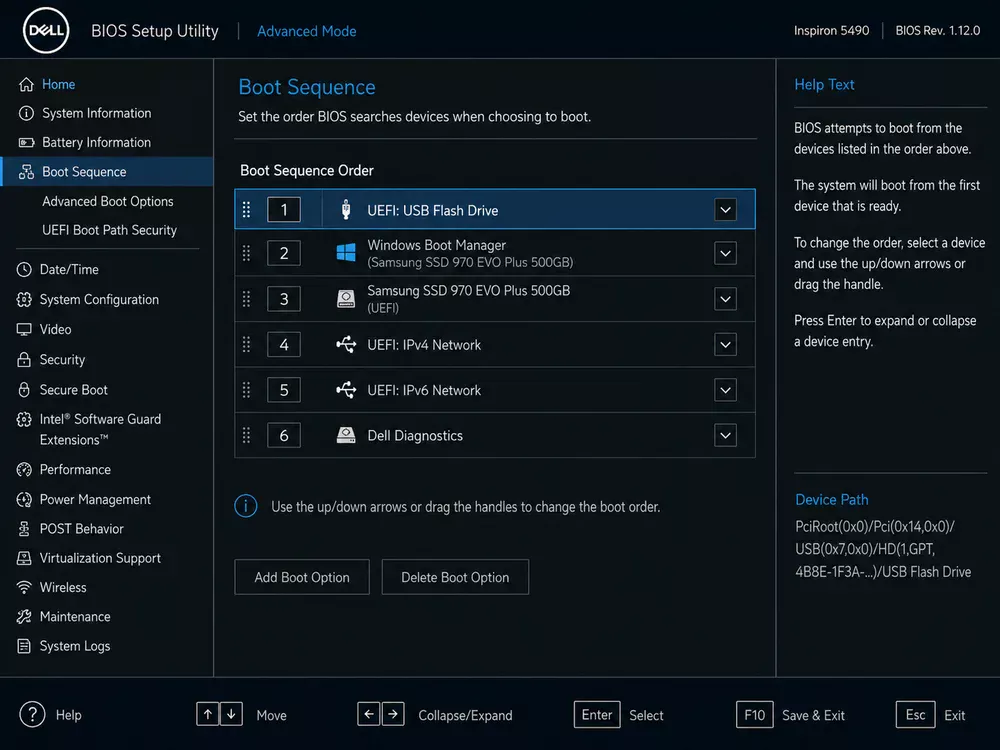Click the order number 5 box
This screenshot has width=1000, height=750.
click(x=284, y=390)
